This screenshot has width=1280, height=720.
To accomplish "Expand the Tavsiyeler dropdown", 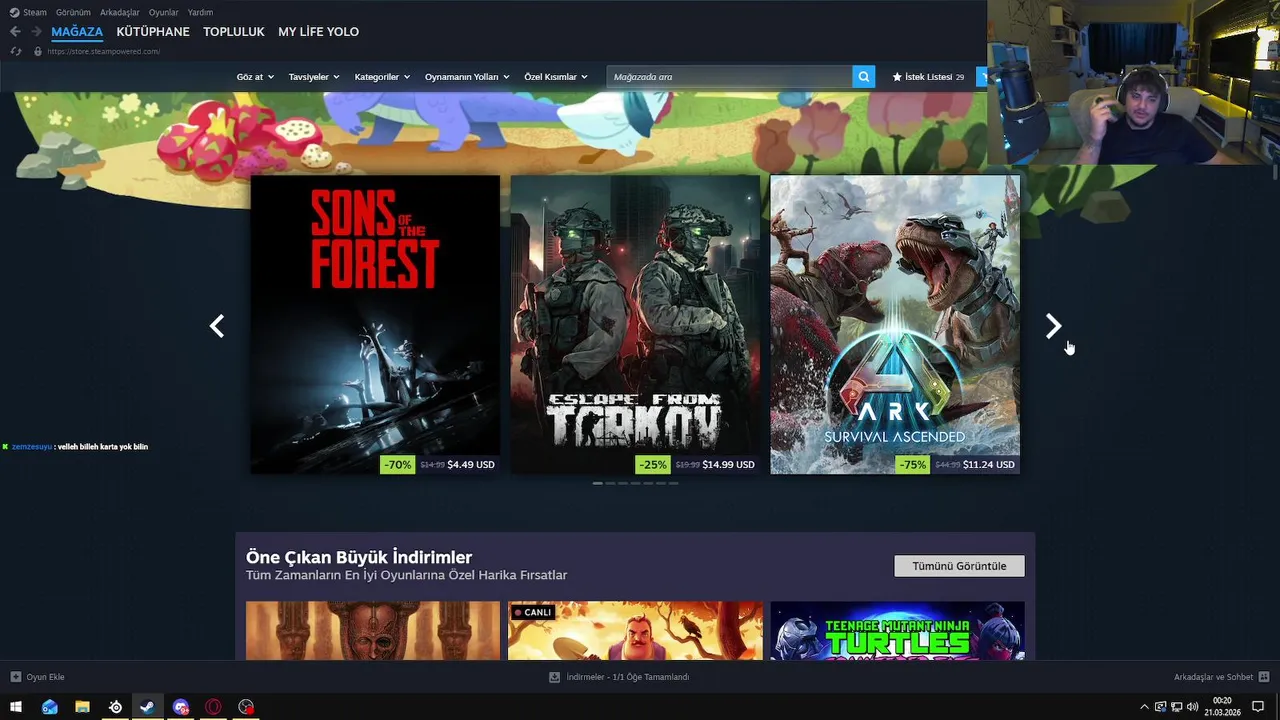I will pos(314,77).
